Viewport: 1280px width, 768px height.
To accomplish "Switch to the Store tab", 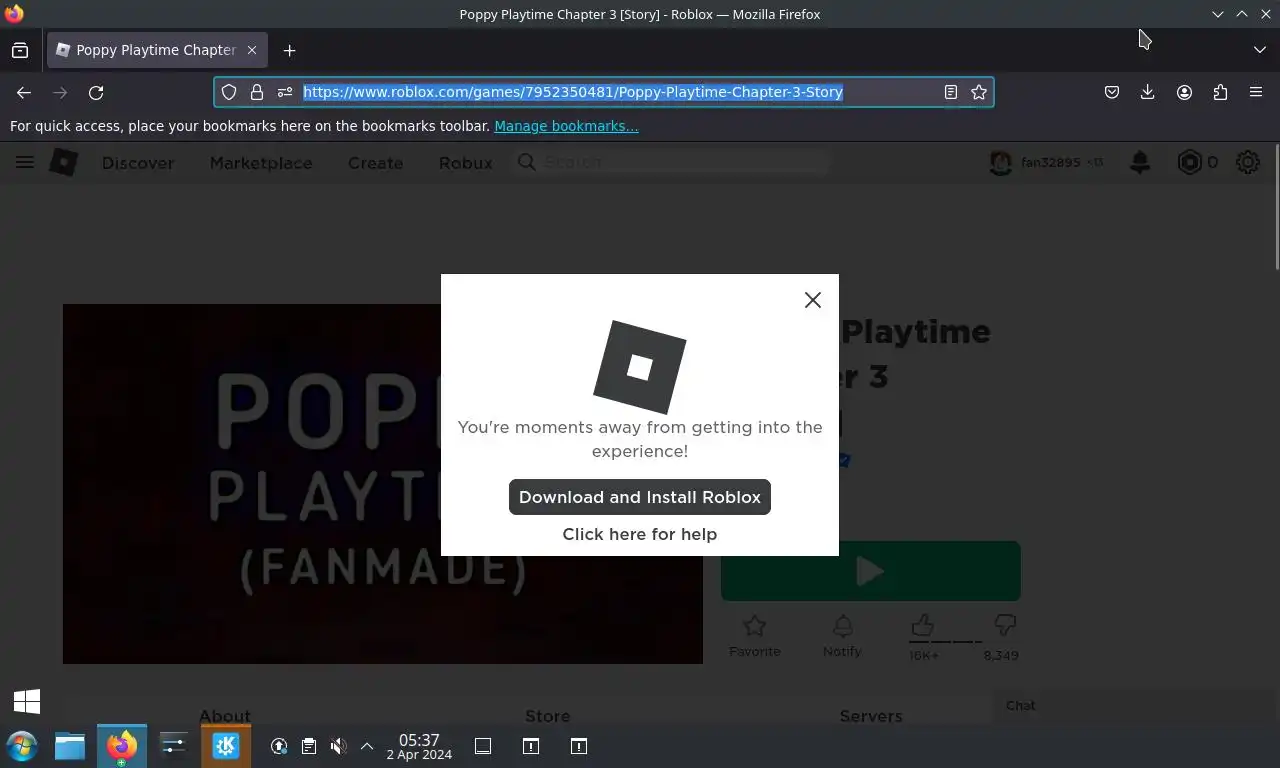I will (548, 715).
